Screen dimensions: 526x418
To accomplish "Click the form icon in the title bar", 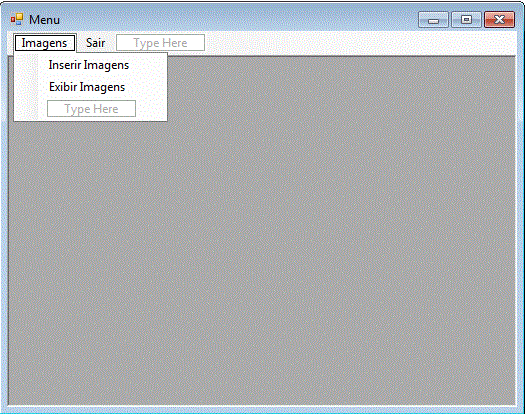I will pyautogui.click(x=17, y=19).
